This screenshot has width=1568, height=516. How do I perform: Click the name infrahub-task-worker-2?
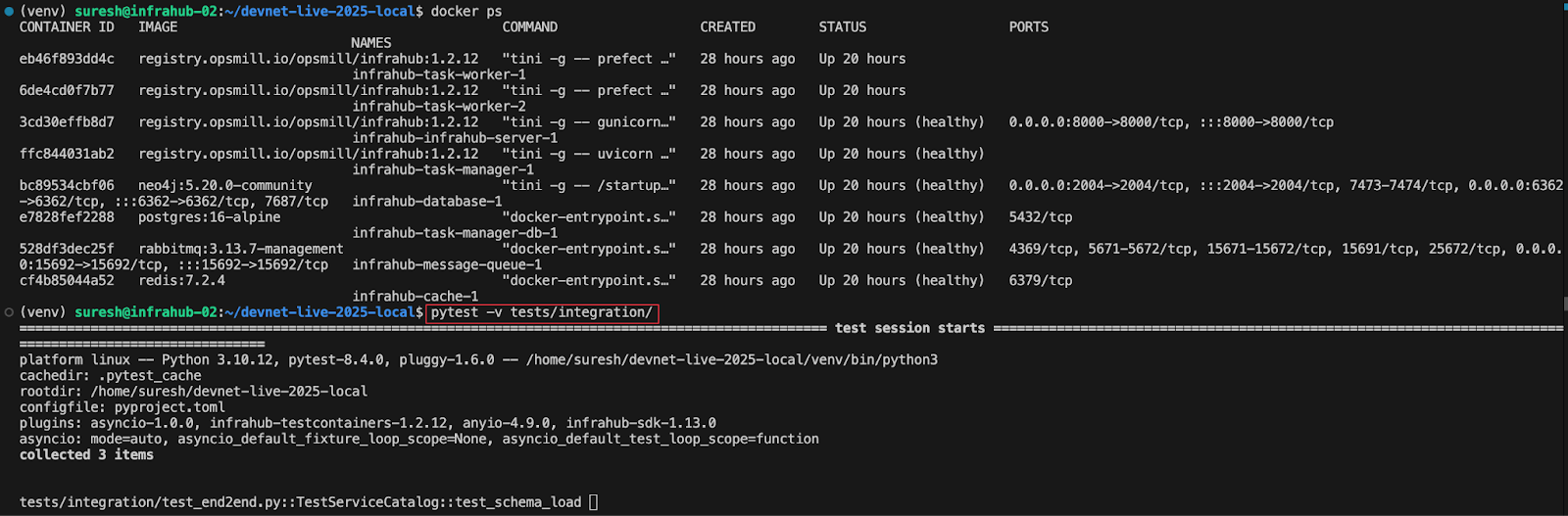point(439,107)
